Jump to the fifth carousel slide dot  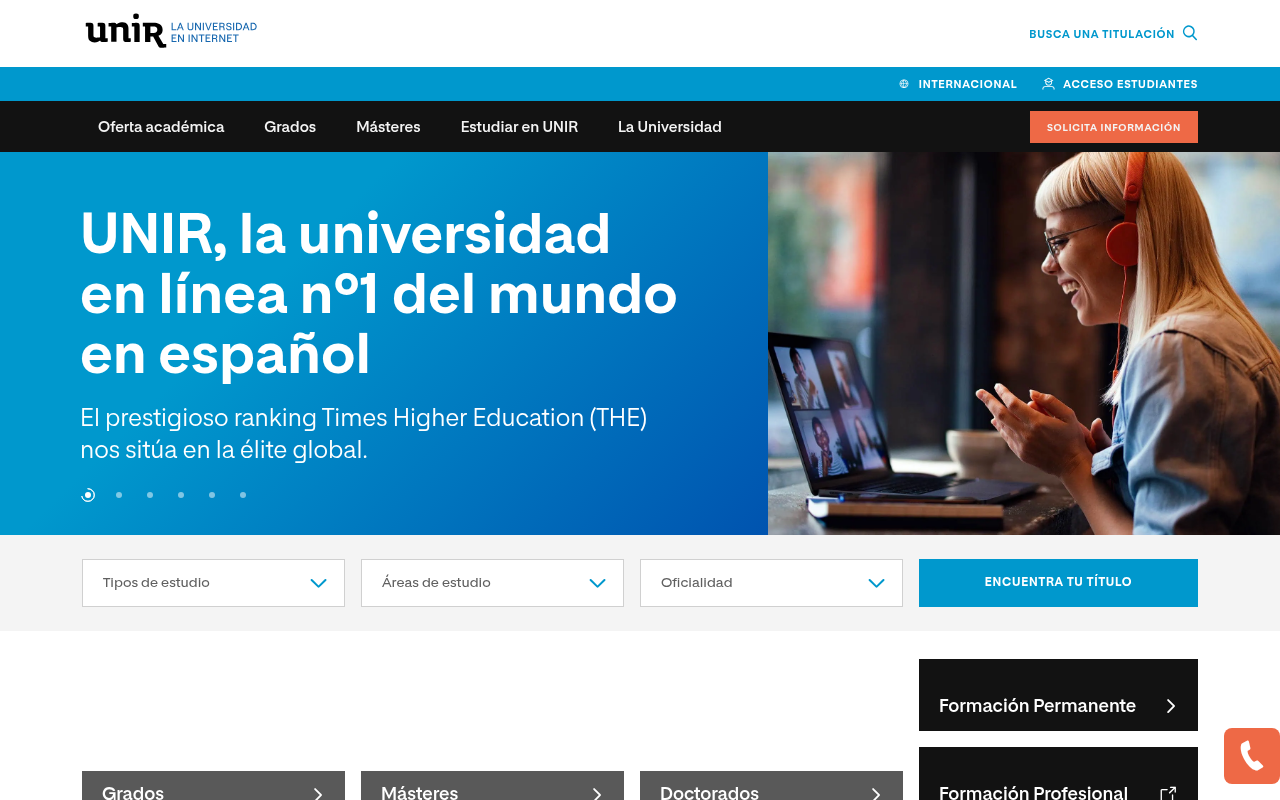(x=212, y=495)
